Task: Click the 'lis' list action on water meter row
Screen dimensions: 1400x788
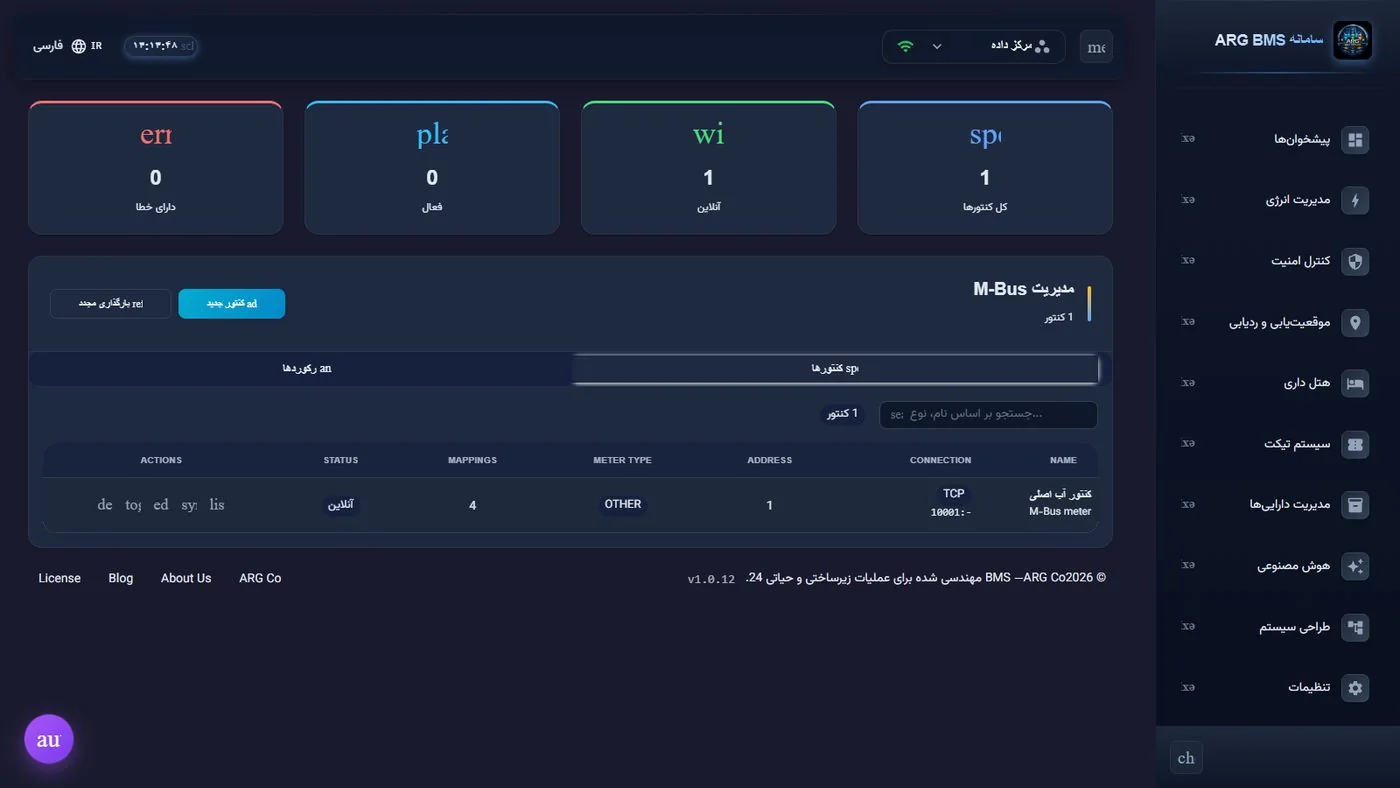Action: (217, 505)
